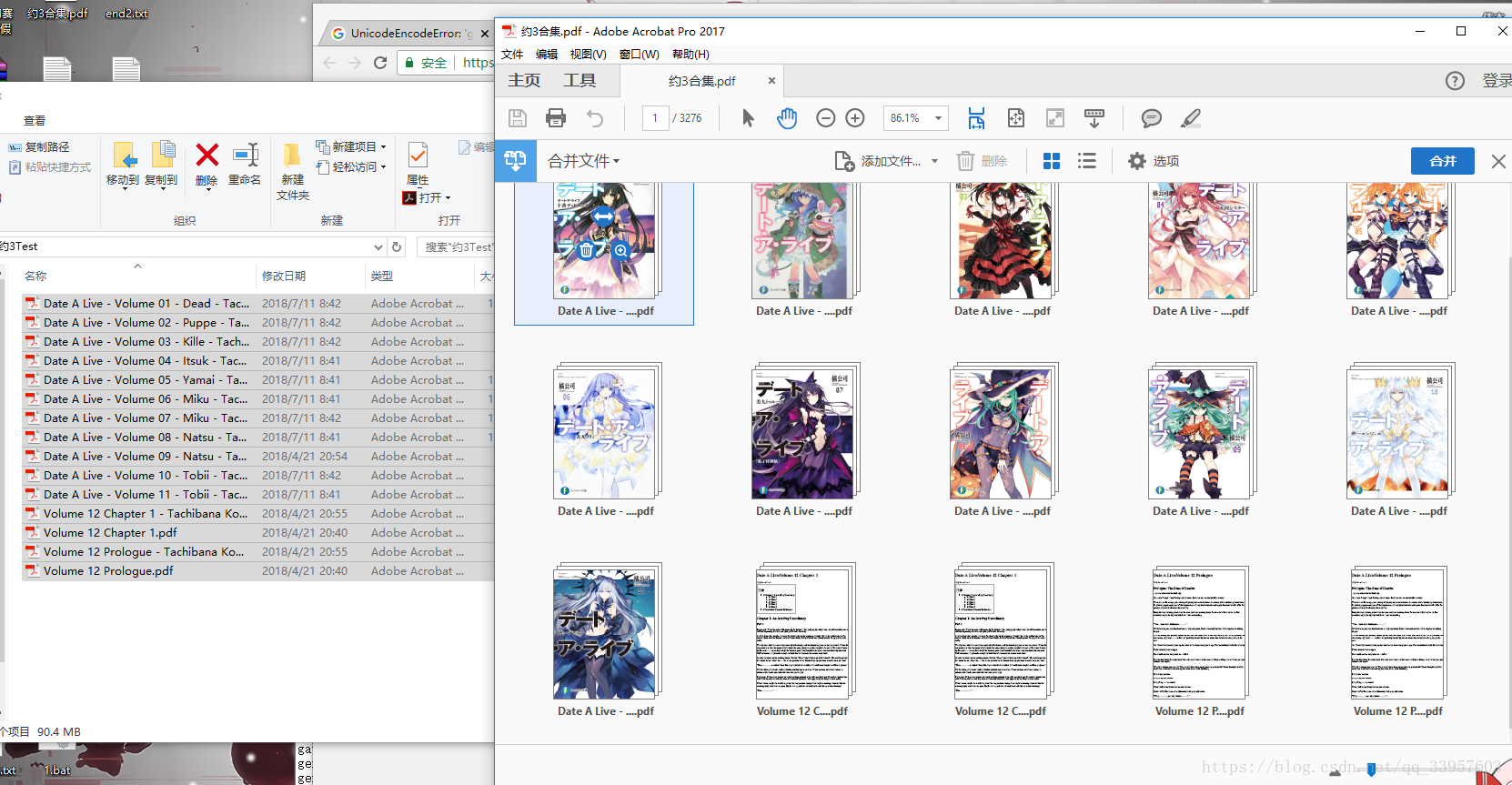Click the full screen mode icon
The width and height of the screenshot is (1512, 785).
coord(1055,118)
